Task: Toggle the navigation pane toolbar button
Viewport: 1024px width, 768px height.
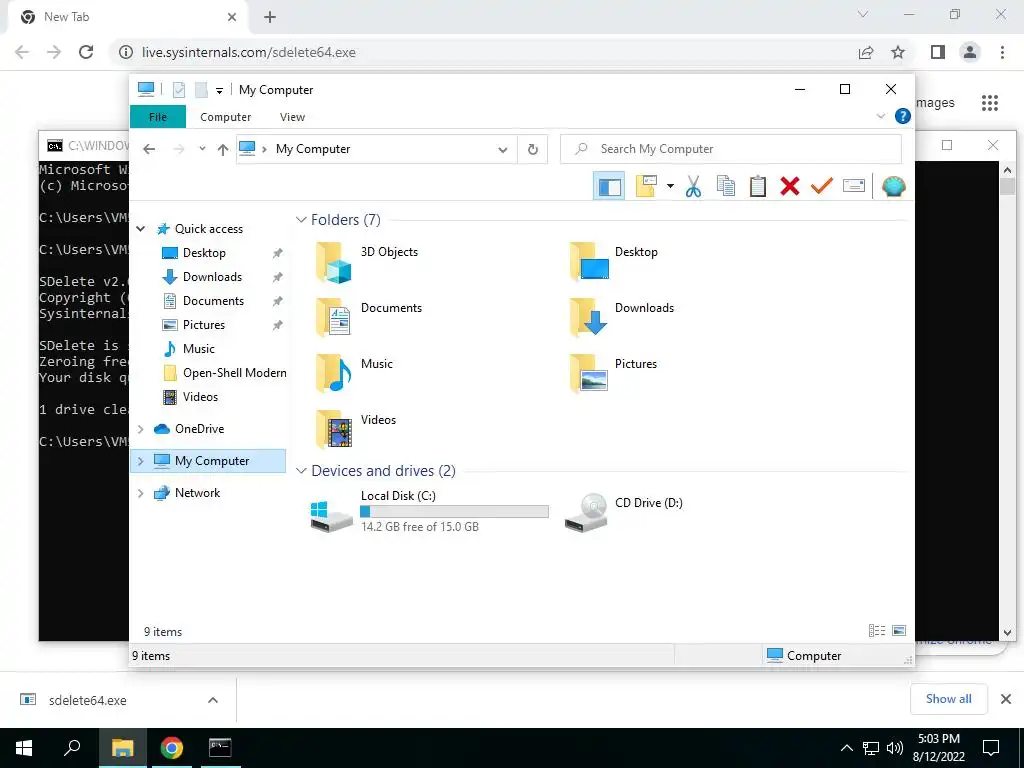Action: 609,187
